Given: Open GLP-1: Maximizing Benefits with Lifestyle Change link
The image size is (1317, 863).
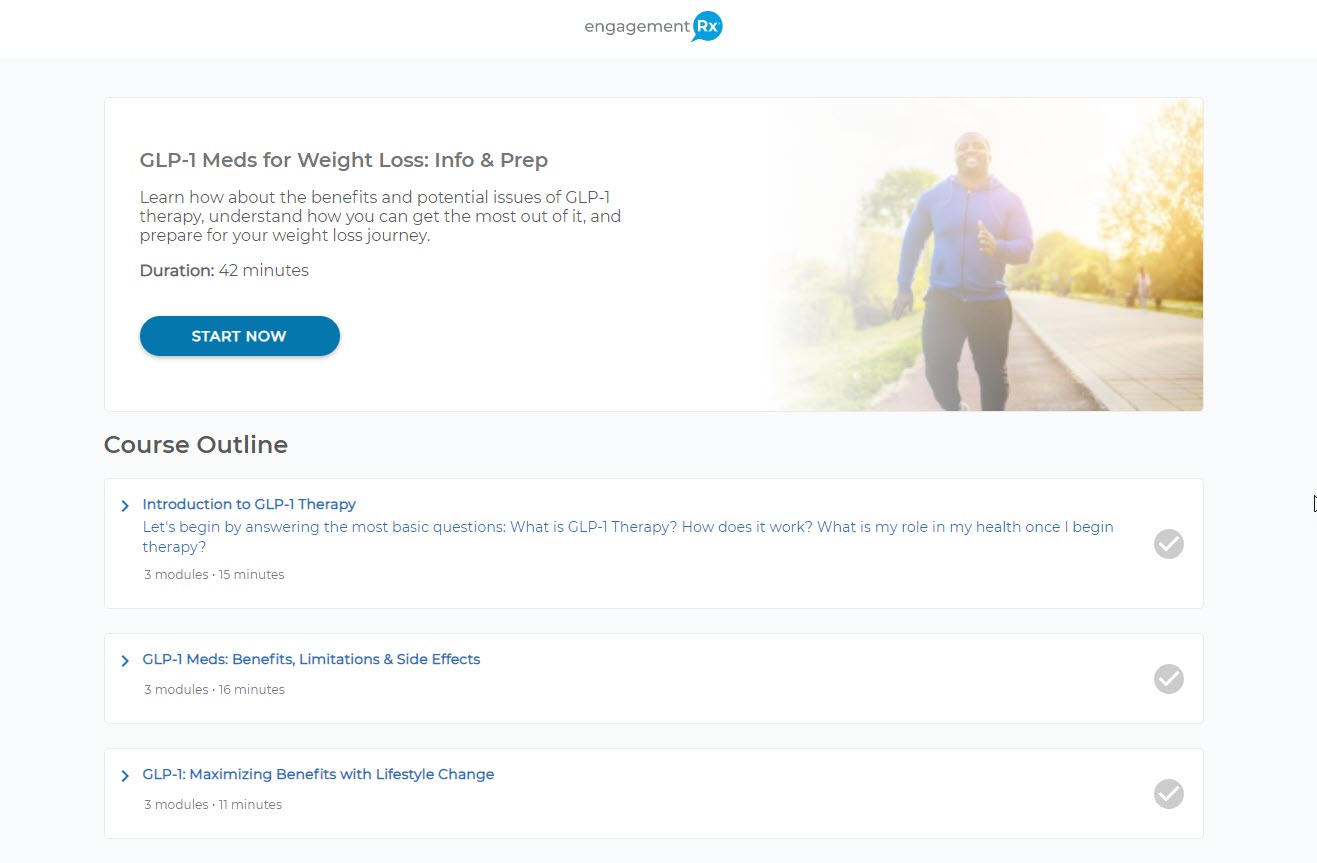Looking at the screenshot, I should click(x=318, y=774).
